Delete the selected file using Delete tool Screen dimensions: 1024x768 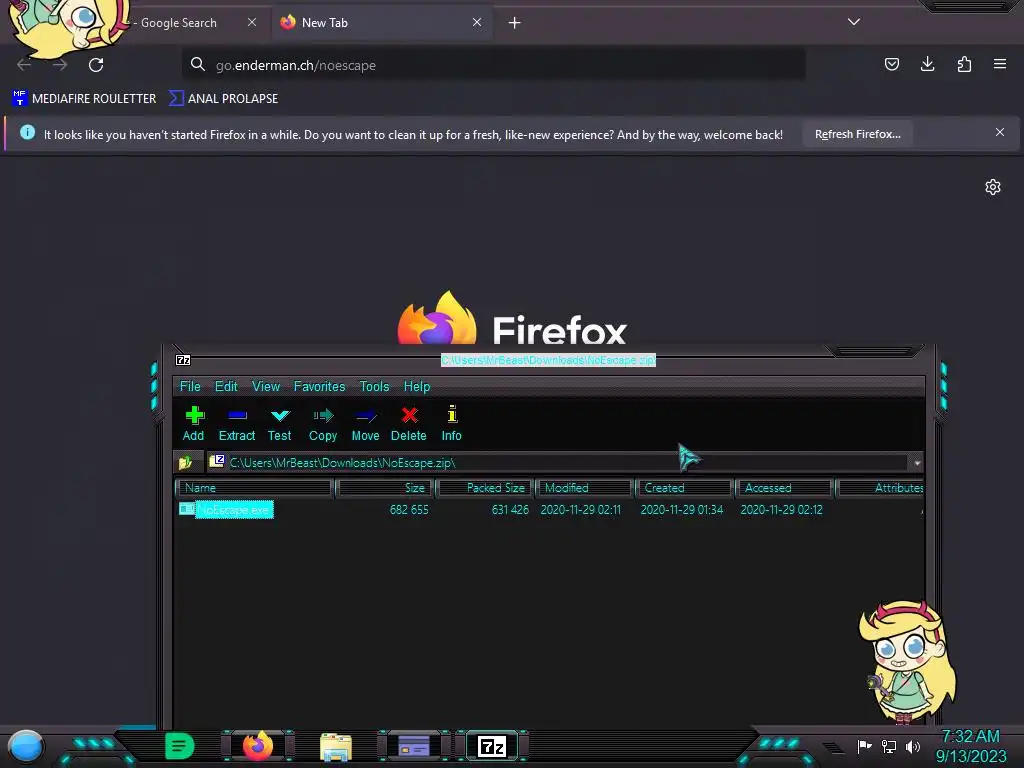tap(409, 423)
